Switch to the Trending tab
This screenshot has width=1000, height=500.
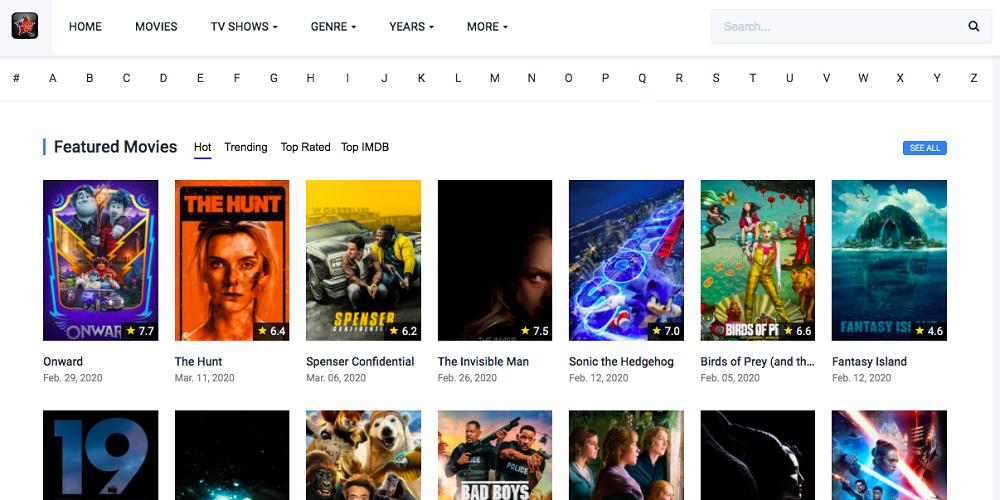coord(246,147)
